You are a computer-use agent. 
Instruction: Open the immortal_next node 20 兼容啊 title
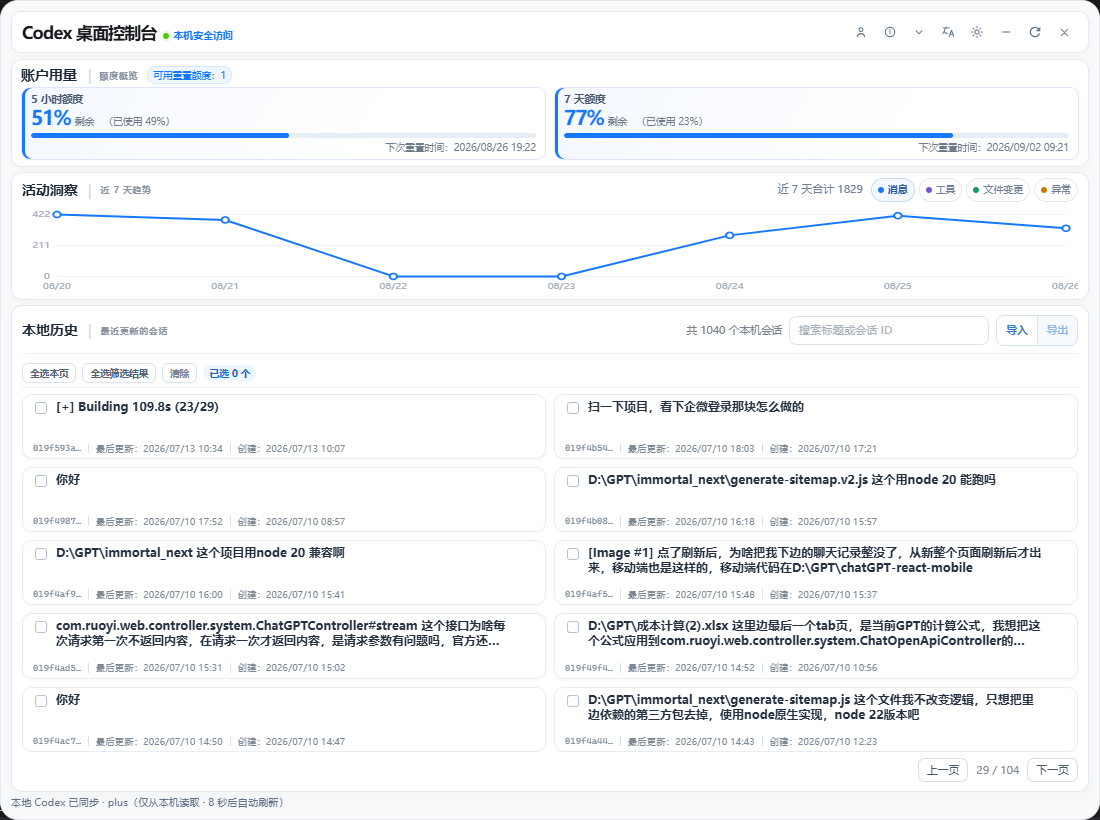click(200, 553)
